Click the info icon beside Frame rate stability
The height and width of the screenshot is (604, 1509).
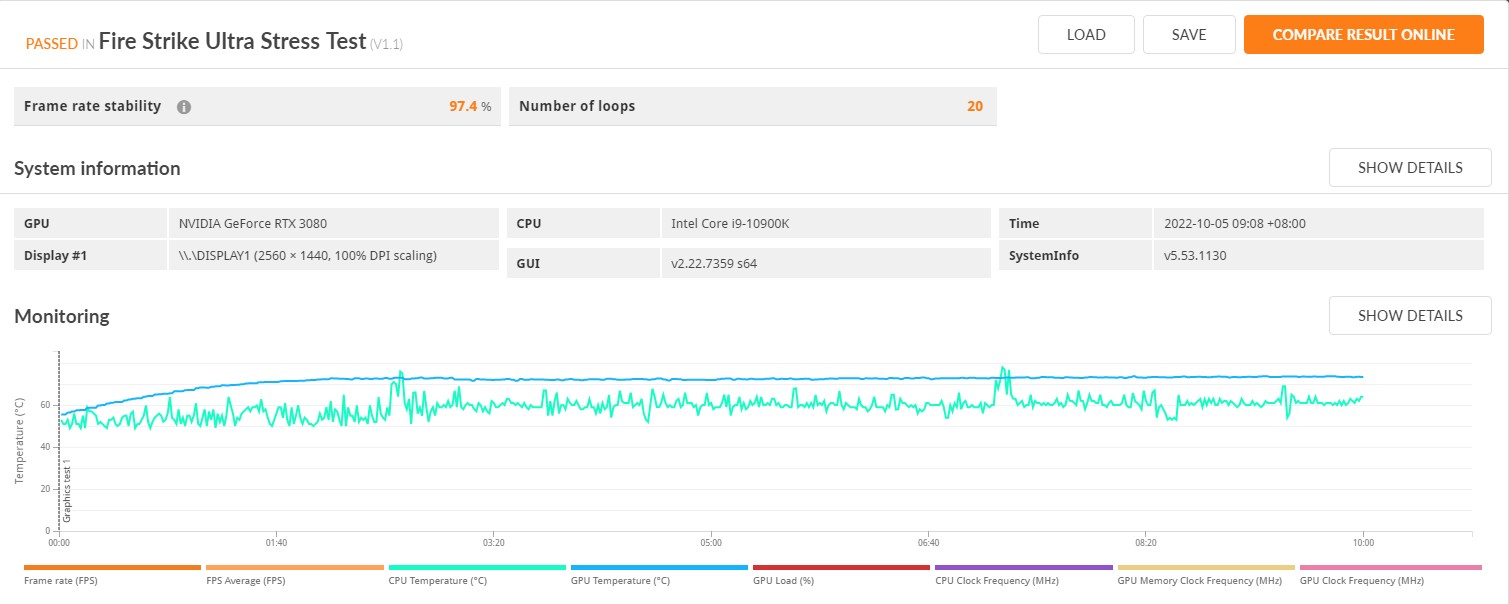[184, 107]
